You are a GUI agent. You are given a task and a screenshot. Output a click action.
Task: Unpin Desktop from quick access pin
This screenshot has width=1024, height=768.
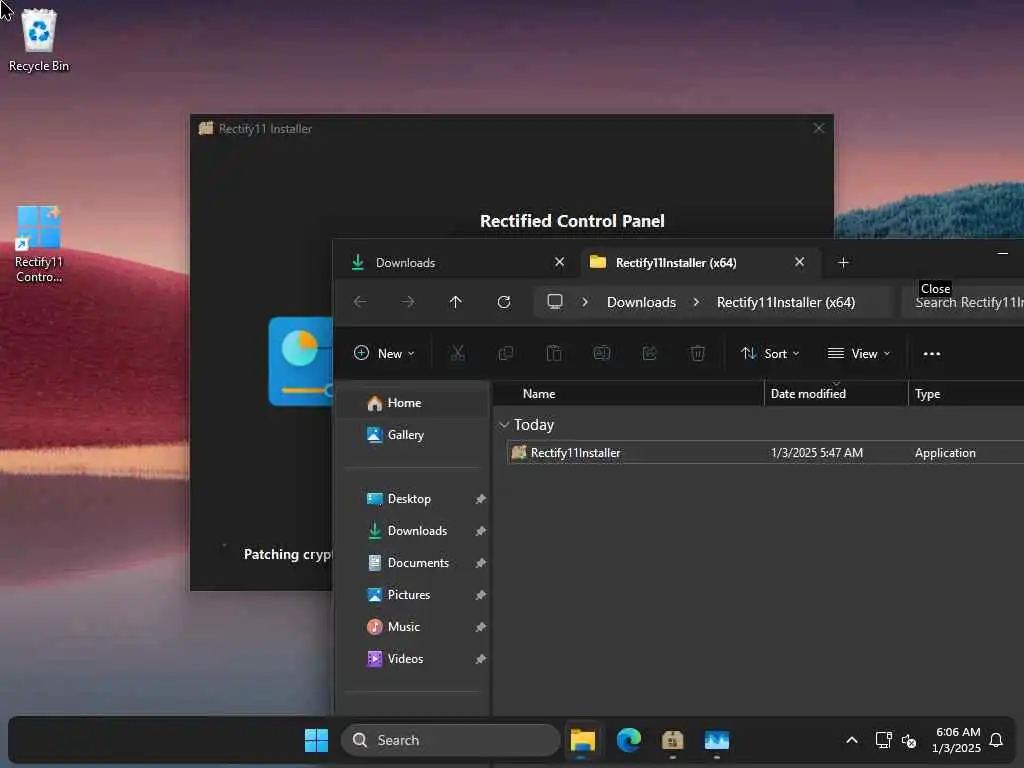pos(481,499)
